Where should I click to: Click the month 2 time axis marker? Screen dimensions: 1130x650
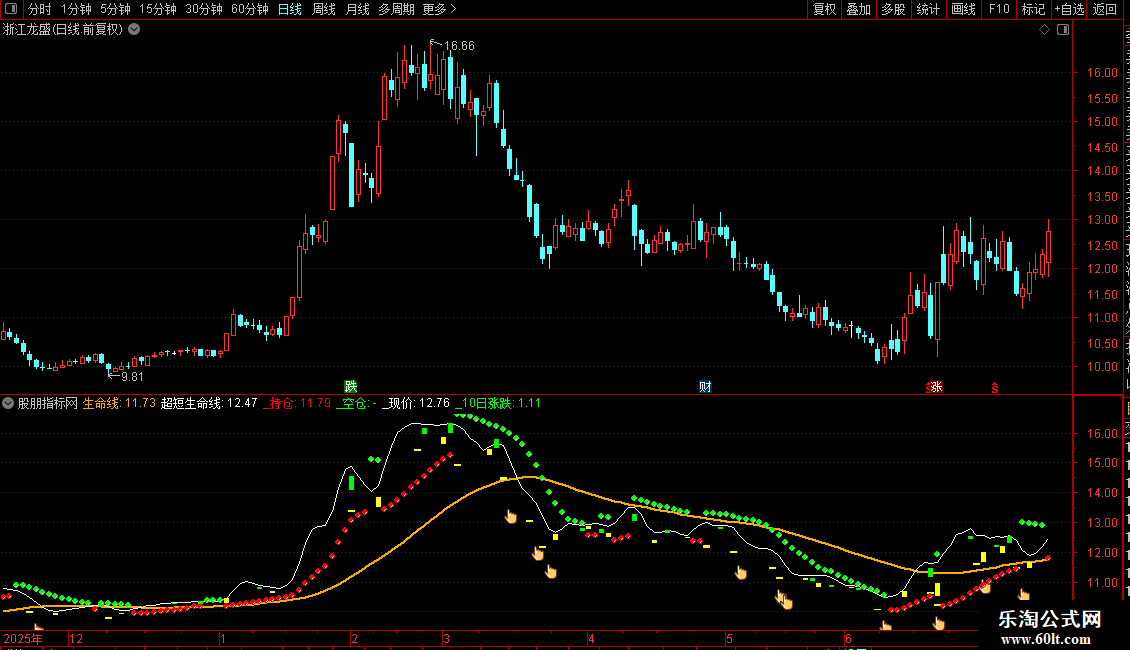(x=355, y=638)
